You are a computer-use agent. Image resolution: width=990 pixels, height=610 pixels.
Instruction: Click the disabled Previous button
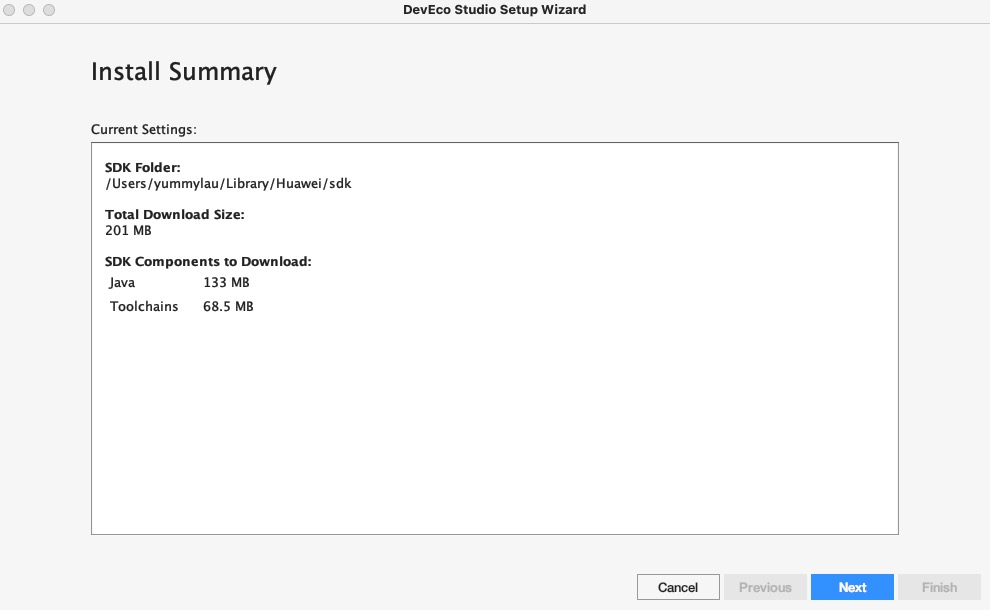click(765, 587)
